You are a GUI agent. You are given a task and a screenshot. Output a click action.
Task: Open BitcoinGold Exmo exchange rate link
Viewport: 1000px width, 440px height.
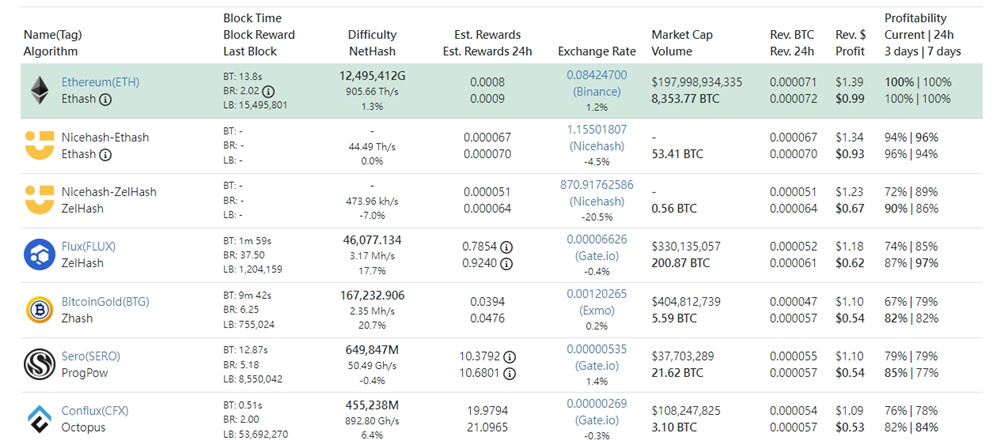tap(597, 294)
